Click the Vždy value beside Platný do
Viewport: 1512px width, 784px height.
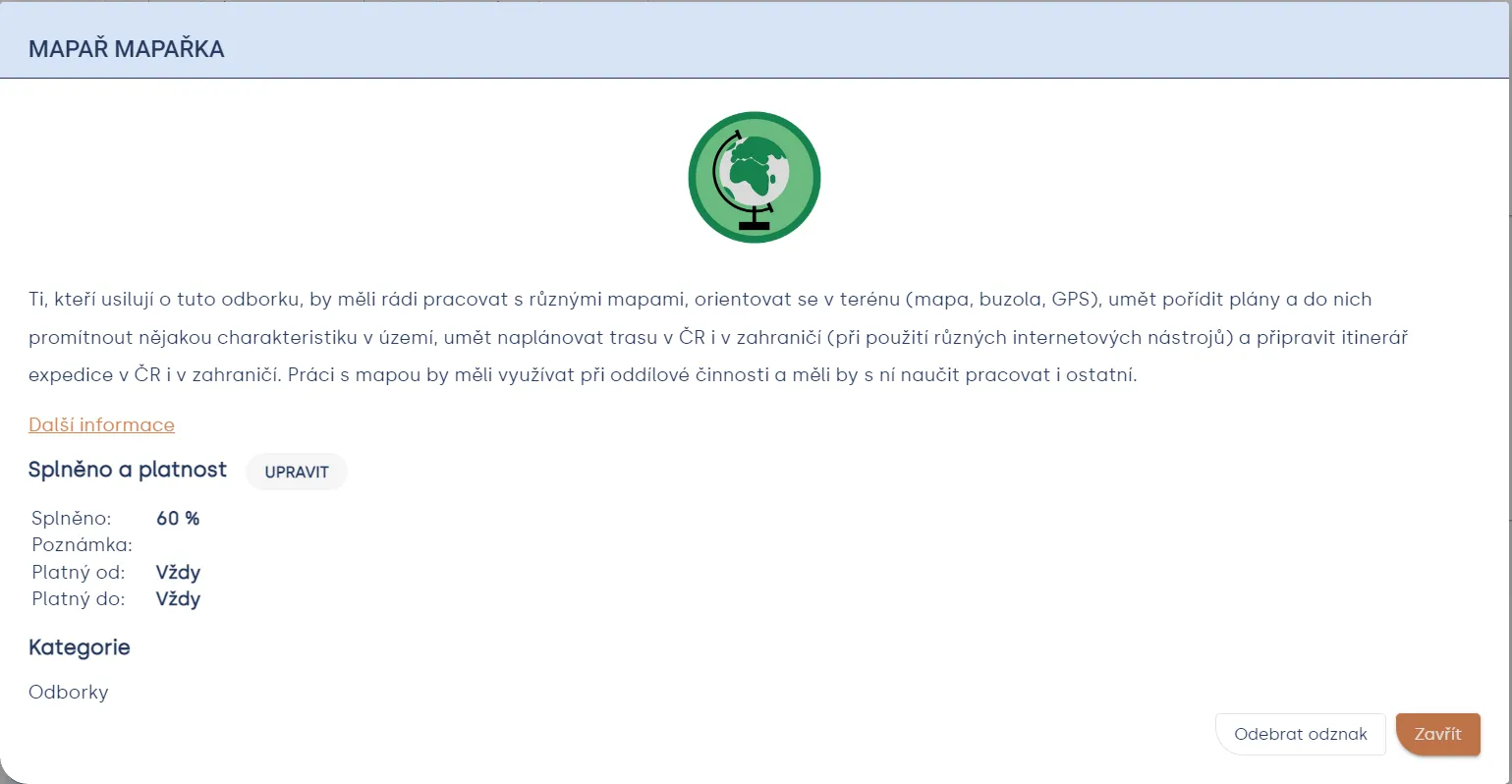click(178, 598)
